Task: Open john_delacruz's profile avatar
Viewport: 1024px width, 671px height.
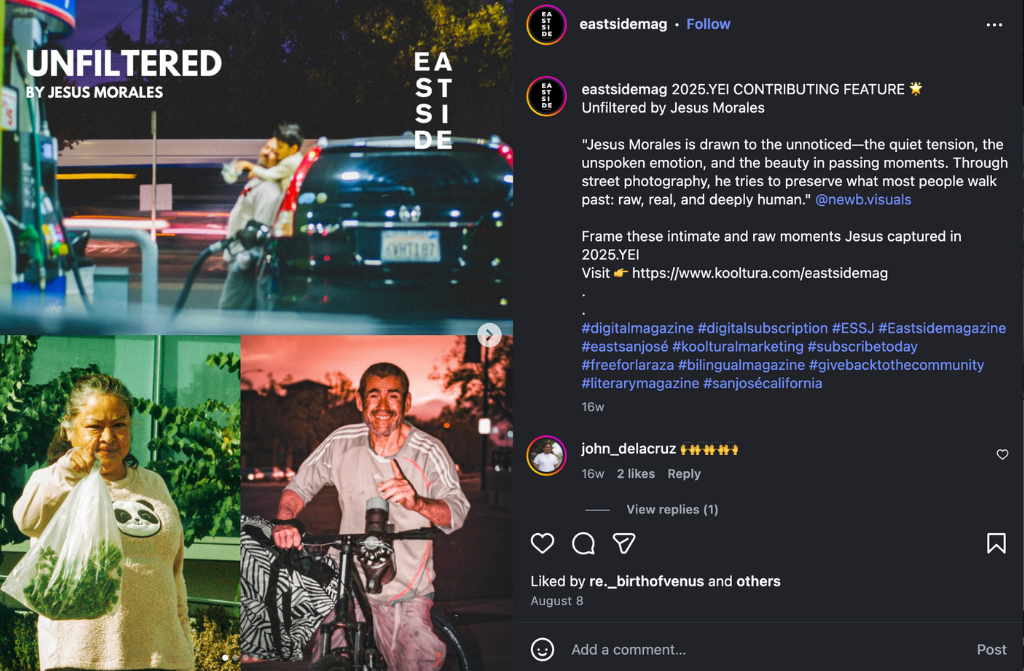Action: click(x=547, y=455)
